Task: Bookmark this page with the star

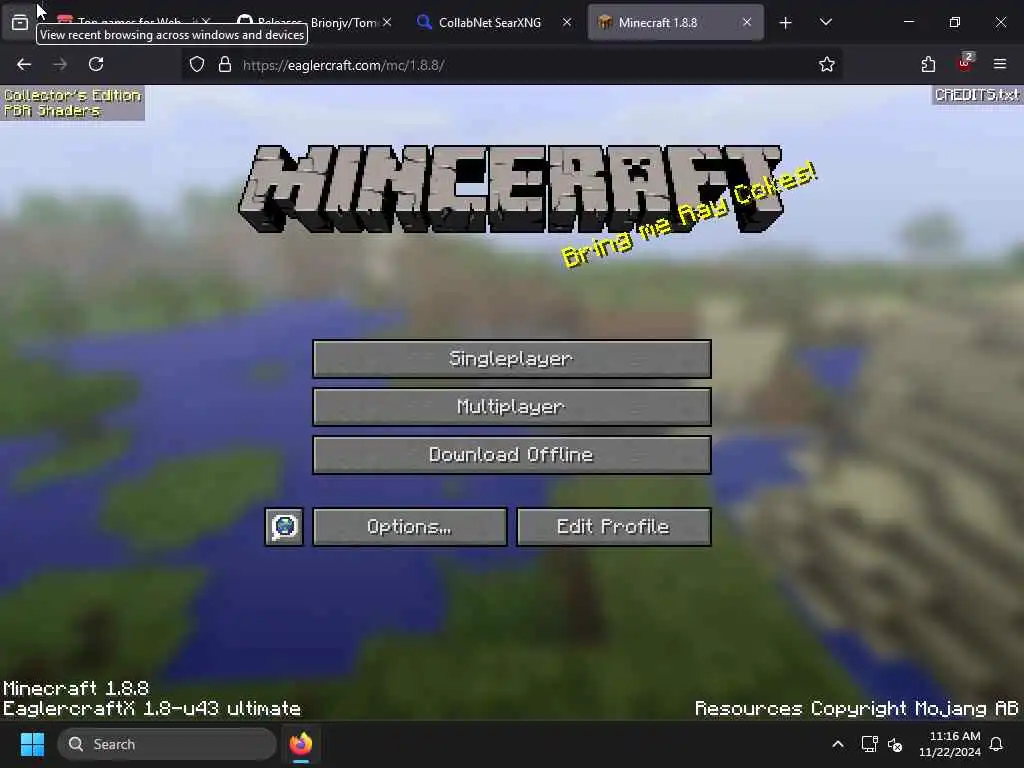Action: (827, 64)
